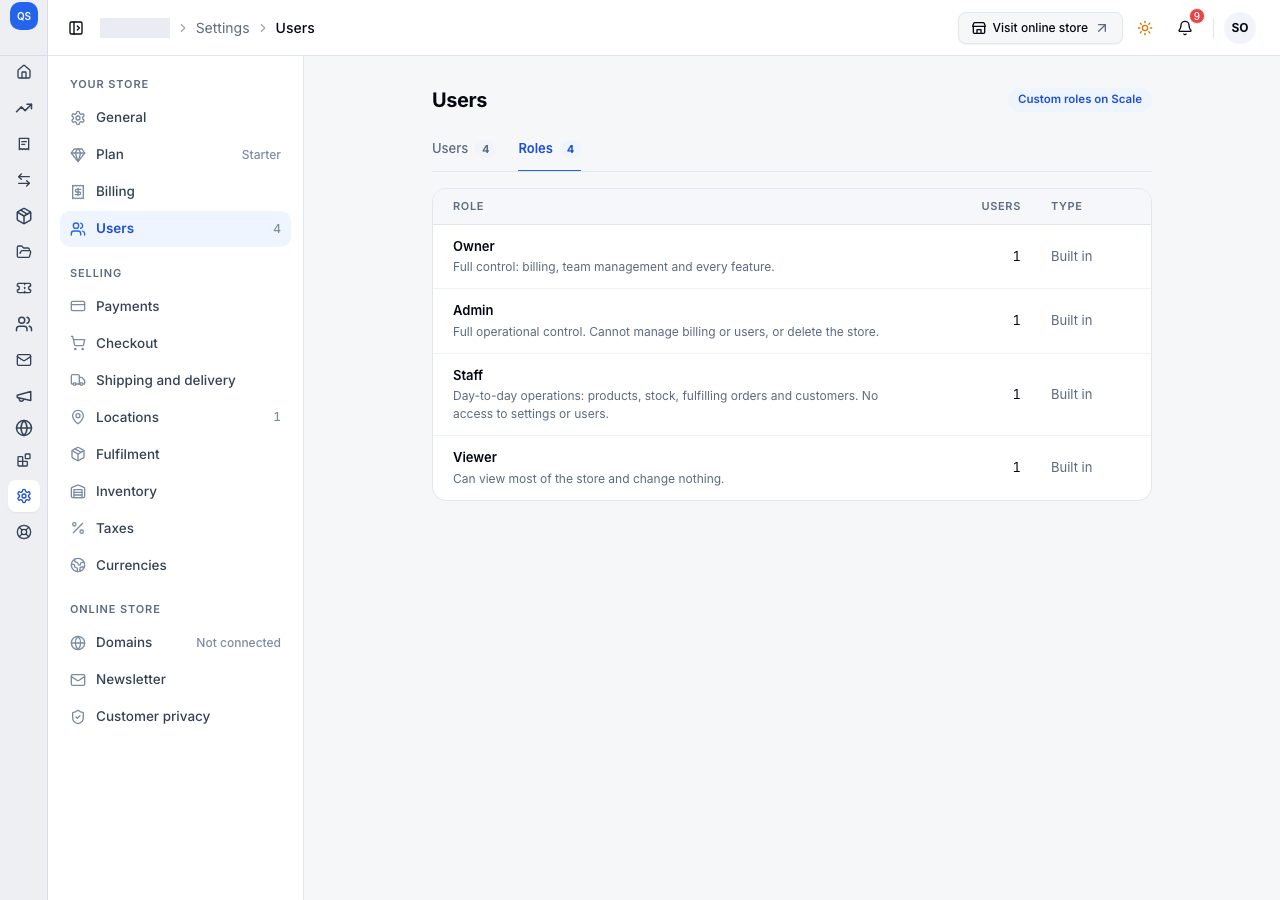
Task: Open the customers people icon in rail
Action: [x=24, y=324]
